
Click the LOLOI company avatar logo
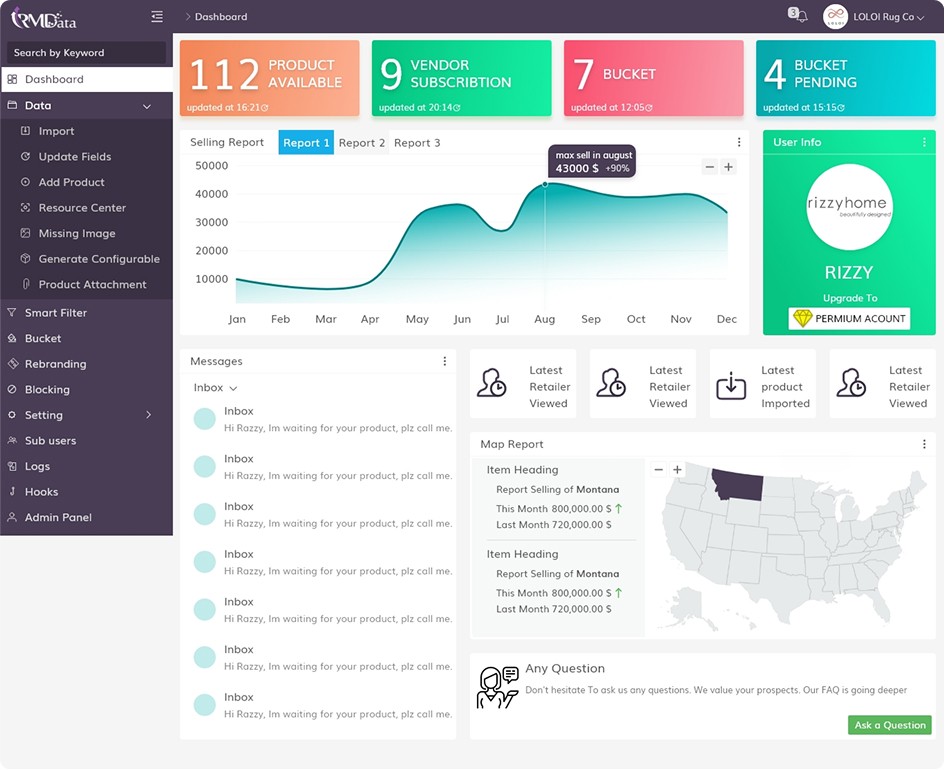coord(835,17)
